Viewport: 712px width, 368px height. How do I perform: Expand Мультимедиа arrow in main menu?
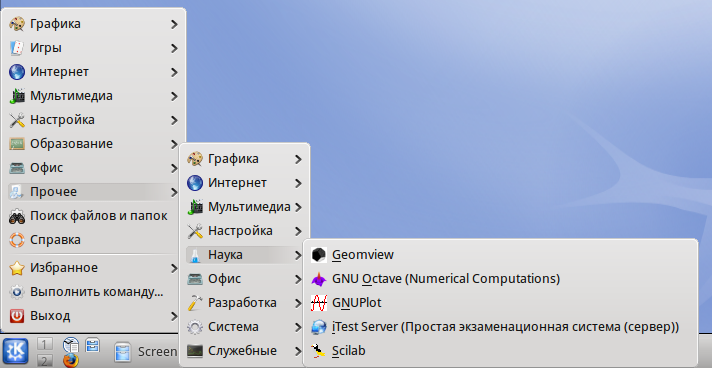click(174, 96)
